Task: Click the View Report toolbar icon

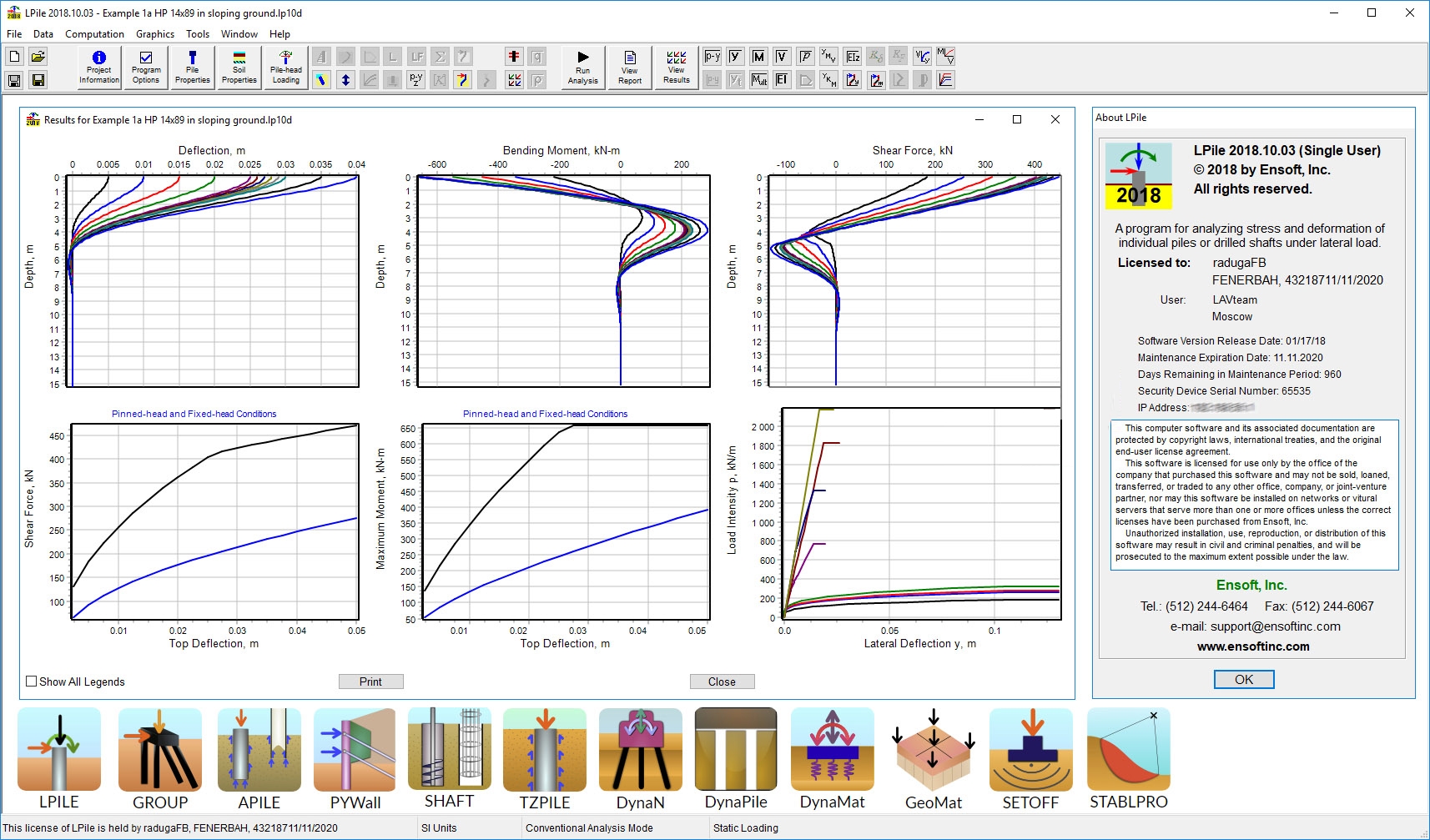Action: 630,67
